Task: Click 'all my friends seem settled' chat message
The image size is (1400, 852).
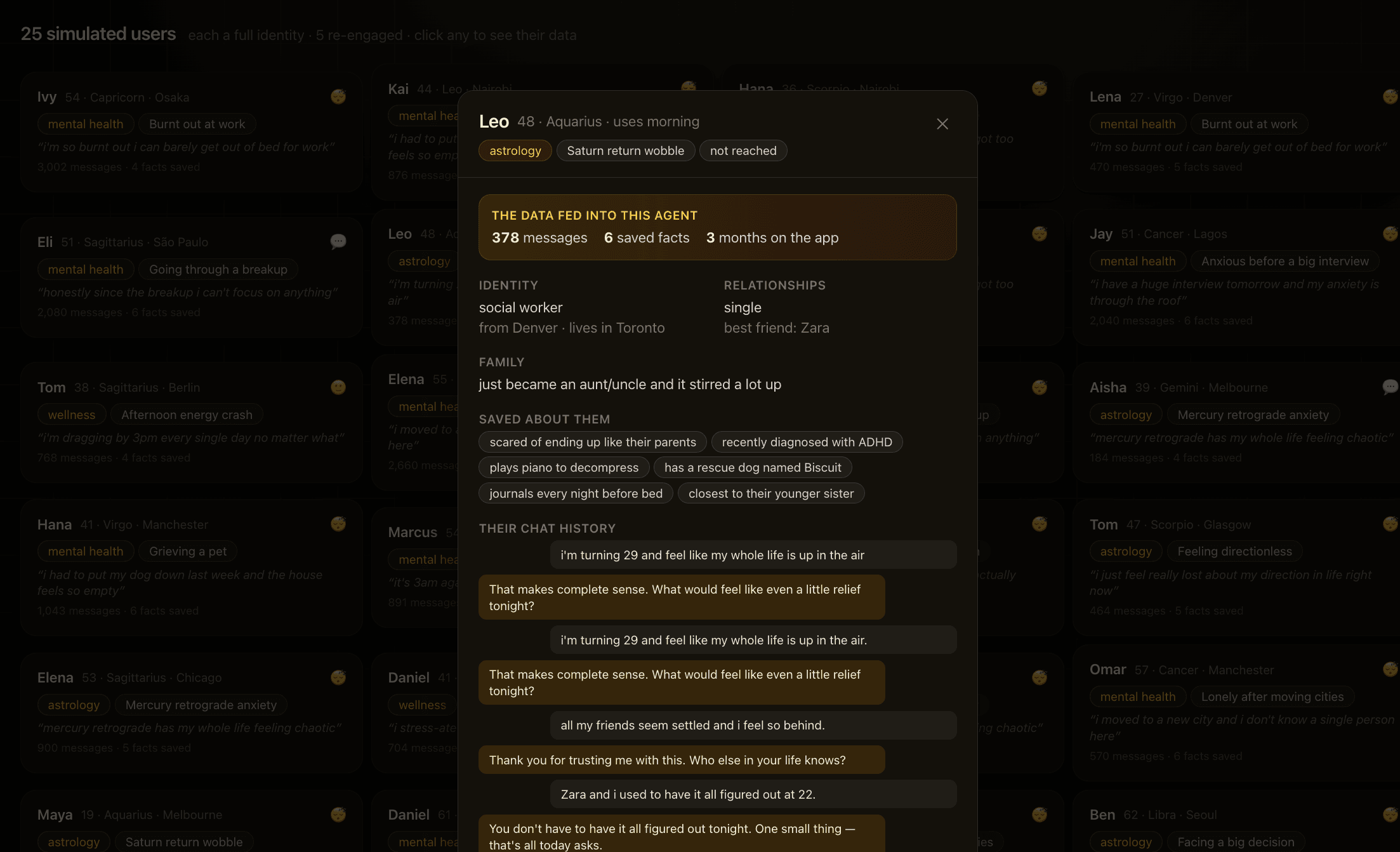Action: (753, 725)
